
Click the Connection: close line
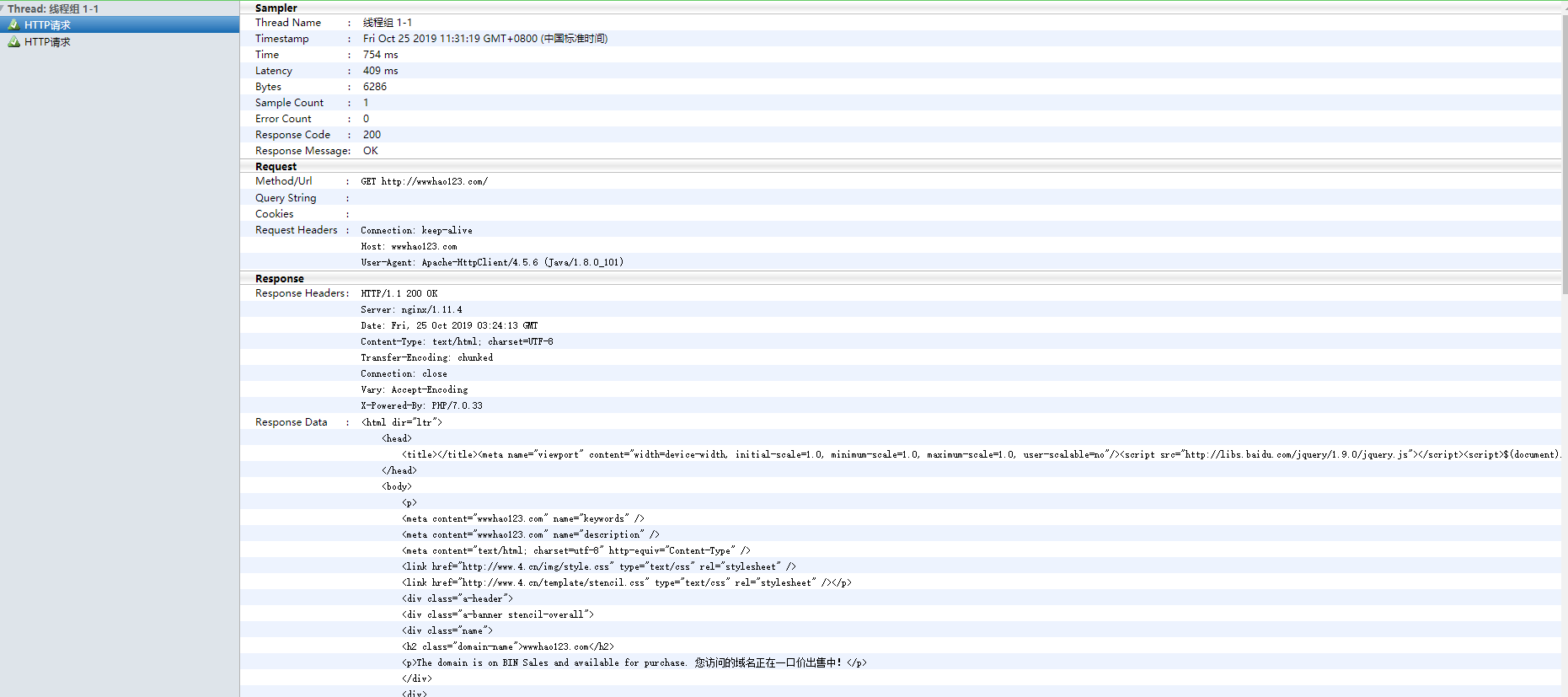[404, 373]
